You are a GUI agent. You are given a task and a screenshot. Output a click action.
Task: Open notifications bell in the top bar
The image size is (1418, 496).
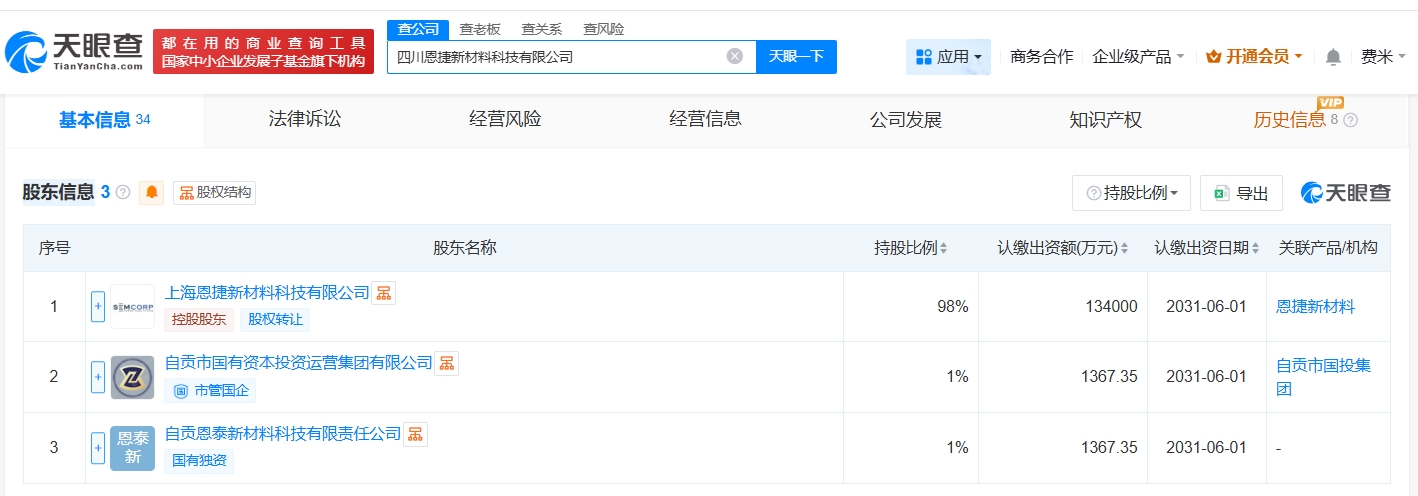coord(1333,57)
